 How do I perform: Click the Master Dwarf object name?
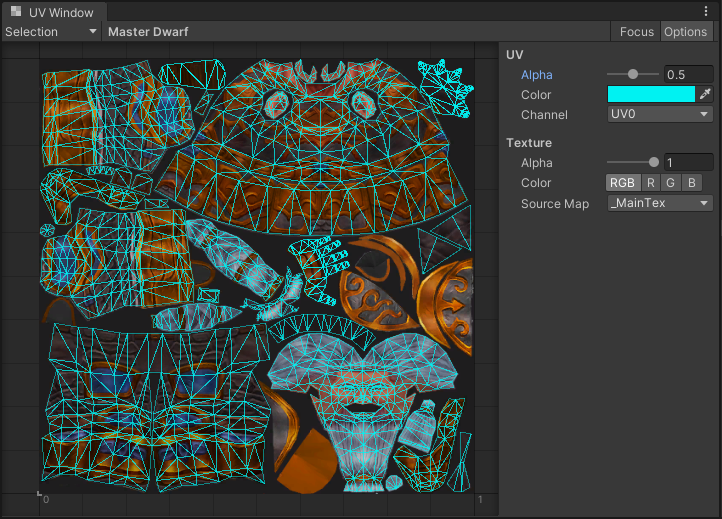click(x=148, y=32)
